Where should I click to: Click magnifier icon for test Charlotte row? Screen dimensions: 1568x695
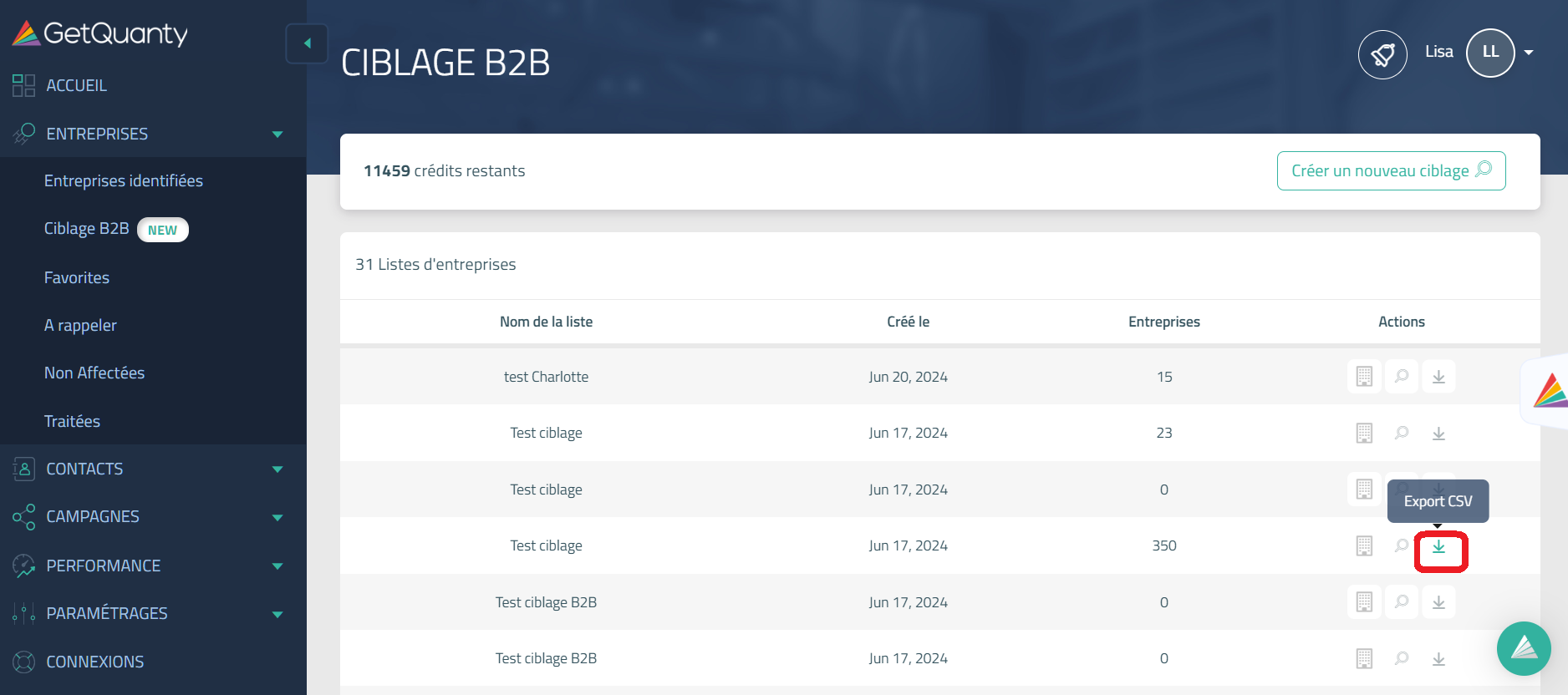(1402, 377)
